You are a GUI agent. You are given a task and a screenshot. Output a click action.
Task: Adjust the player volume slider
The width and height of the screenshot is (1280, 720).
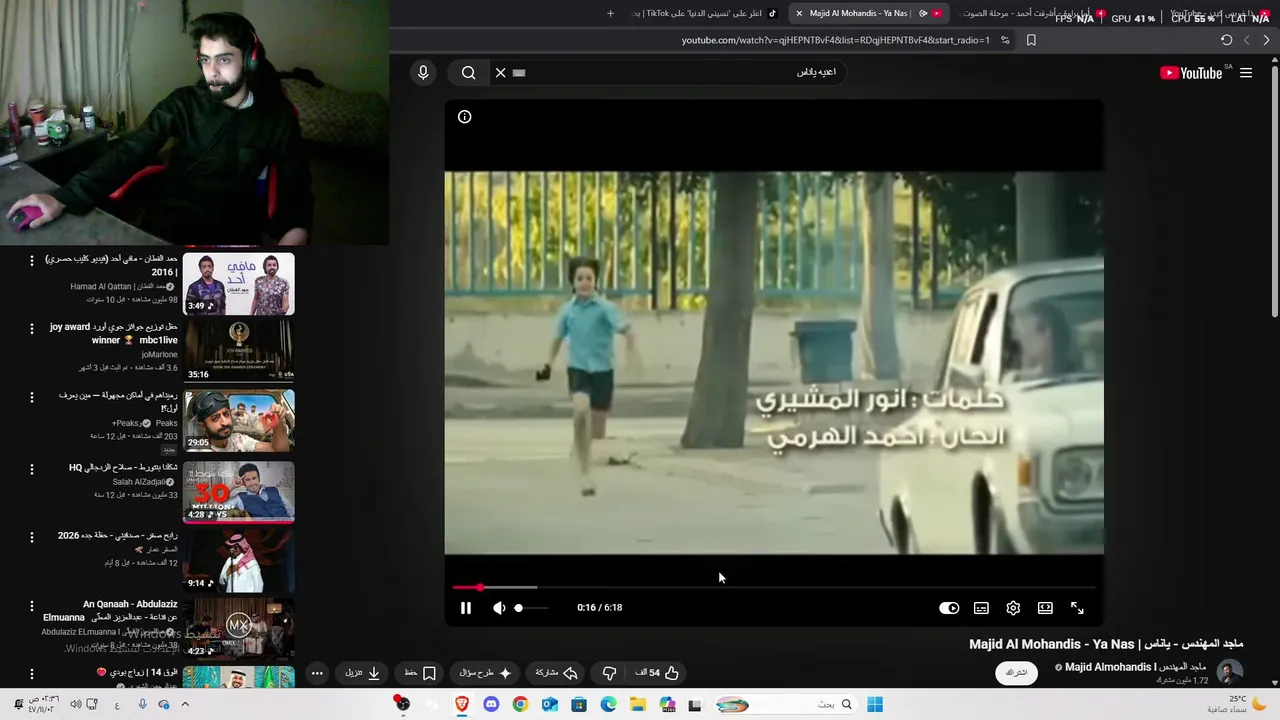pos(532,608)
